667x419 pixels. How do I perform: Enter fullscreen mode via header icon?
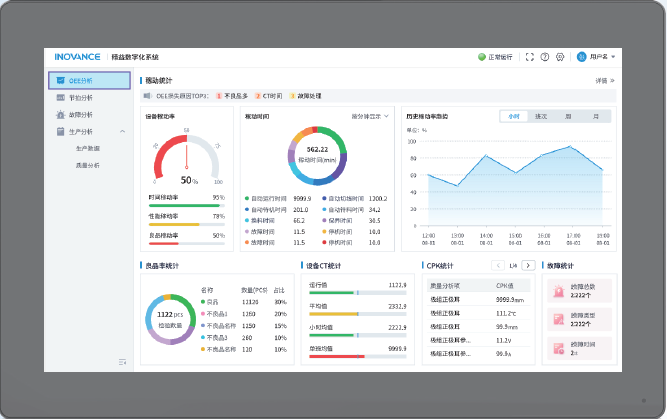530,57
